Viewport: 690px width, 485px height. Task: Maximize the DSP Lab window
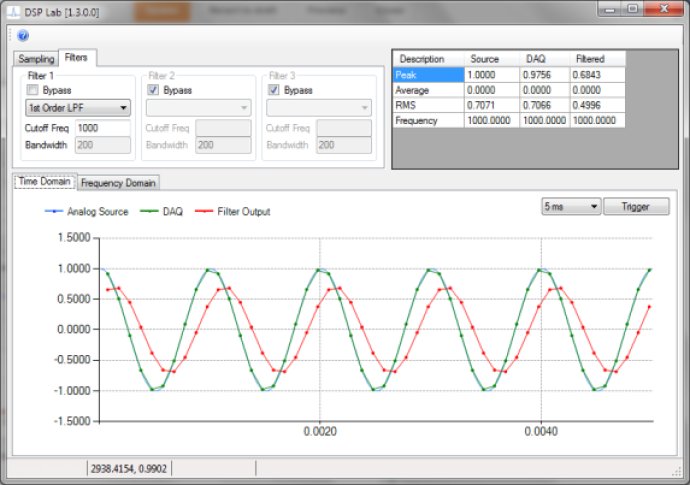click(633, 9)
